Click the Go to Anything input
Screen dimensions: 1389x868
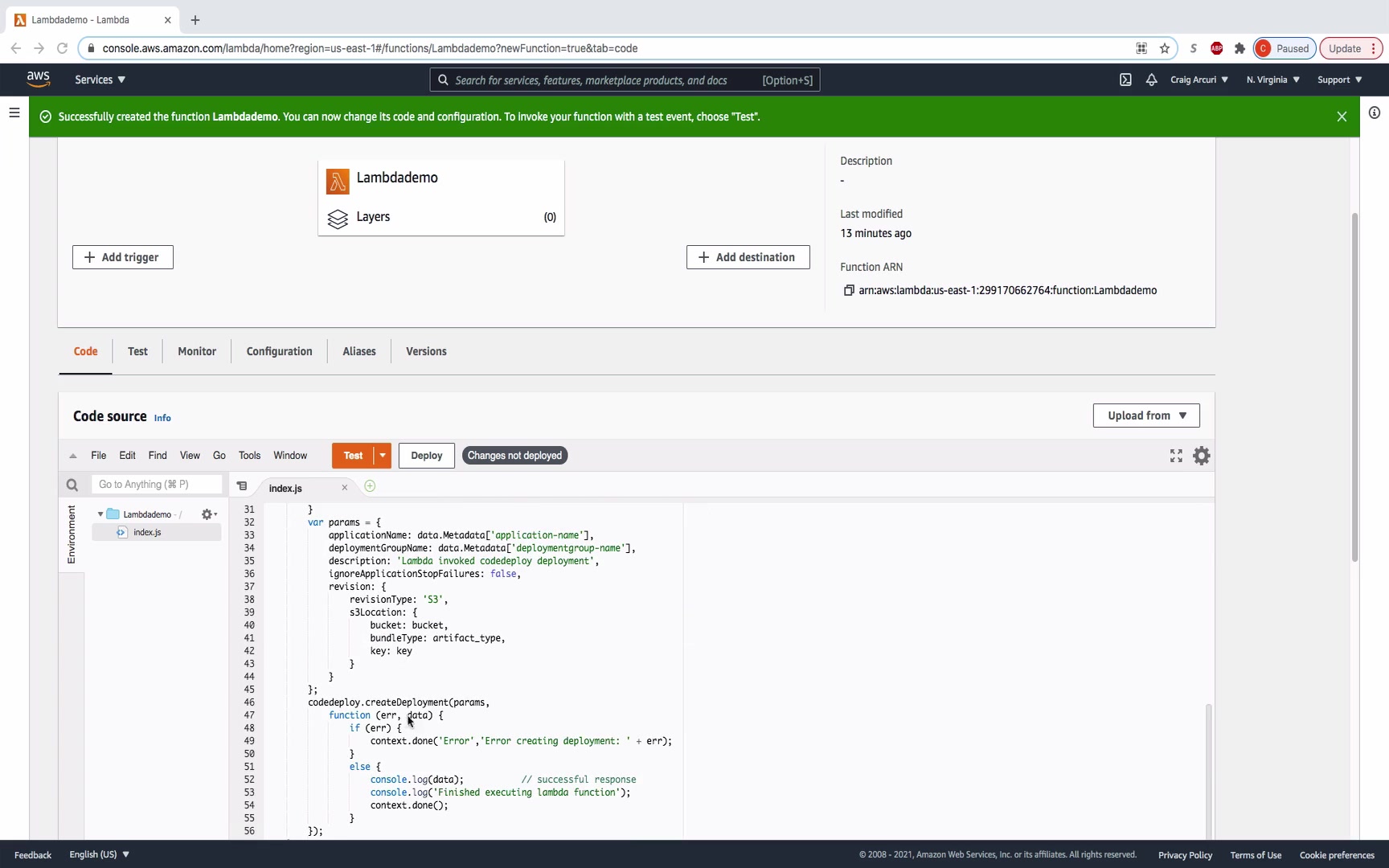[156, 485]
